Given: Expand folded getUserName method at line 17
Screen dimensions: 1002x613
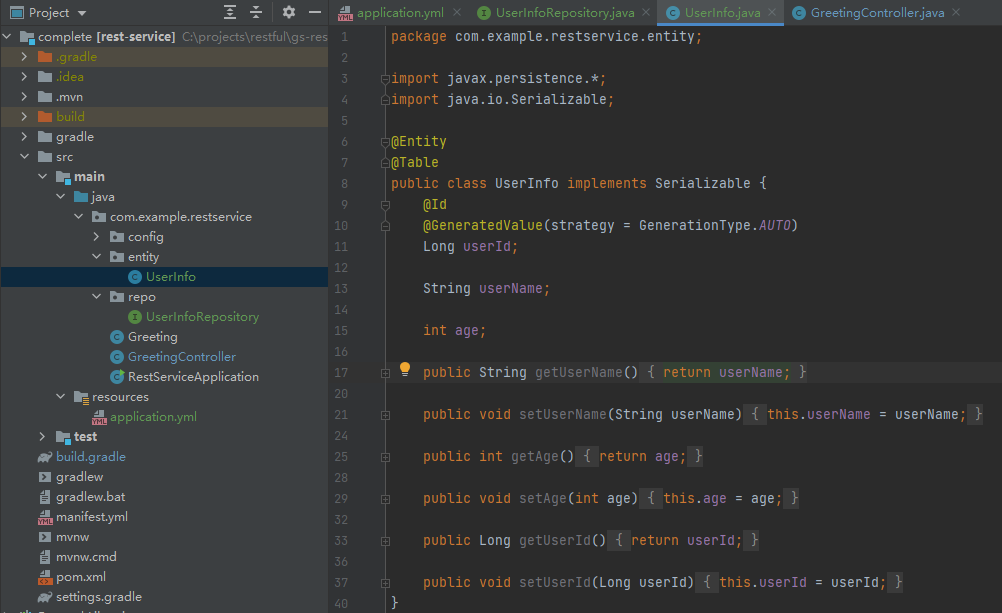Looking at the screenshot, I should tap(385, 373).
